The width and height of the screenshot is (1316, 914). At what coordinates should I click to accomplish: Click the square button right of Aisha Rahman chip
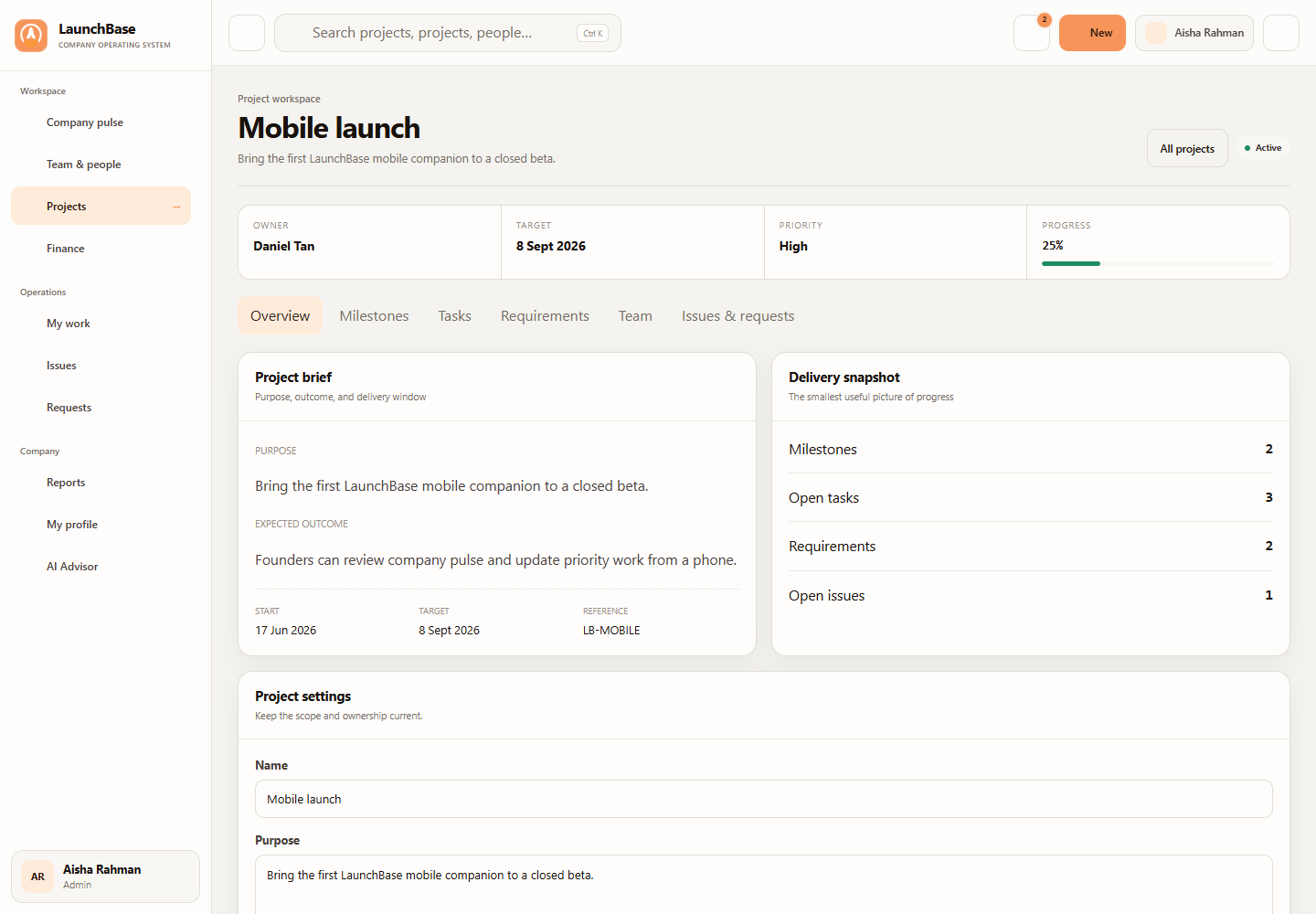point(1281,33)
